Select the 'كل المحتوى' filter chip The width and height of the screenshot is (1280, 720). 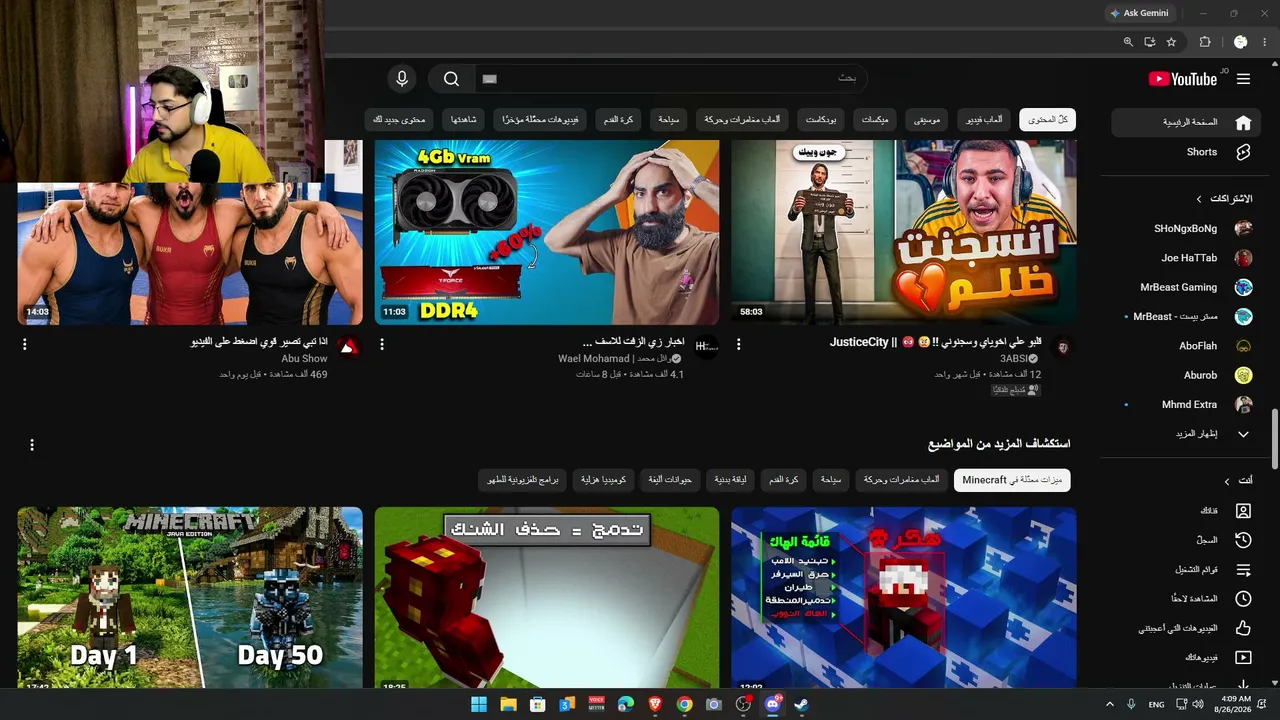tap(1047, 120)
